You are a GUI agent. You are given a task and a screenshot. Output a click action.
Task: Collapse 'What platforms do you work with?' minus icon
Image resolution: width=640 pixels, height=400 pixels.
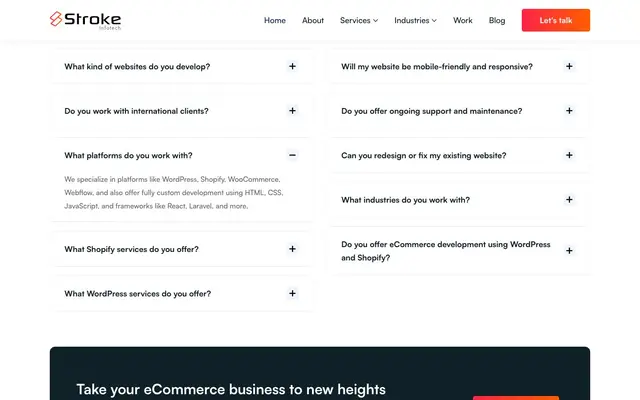[292, 155]
